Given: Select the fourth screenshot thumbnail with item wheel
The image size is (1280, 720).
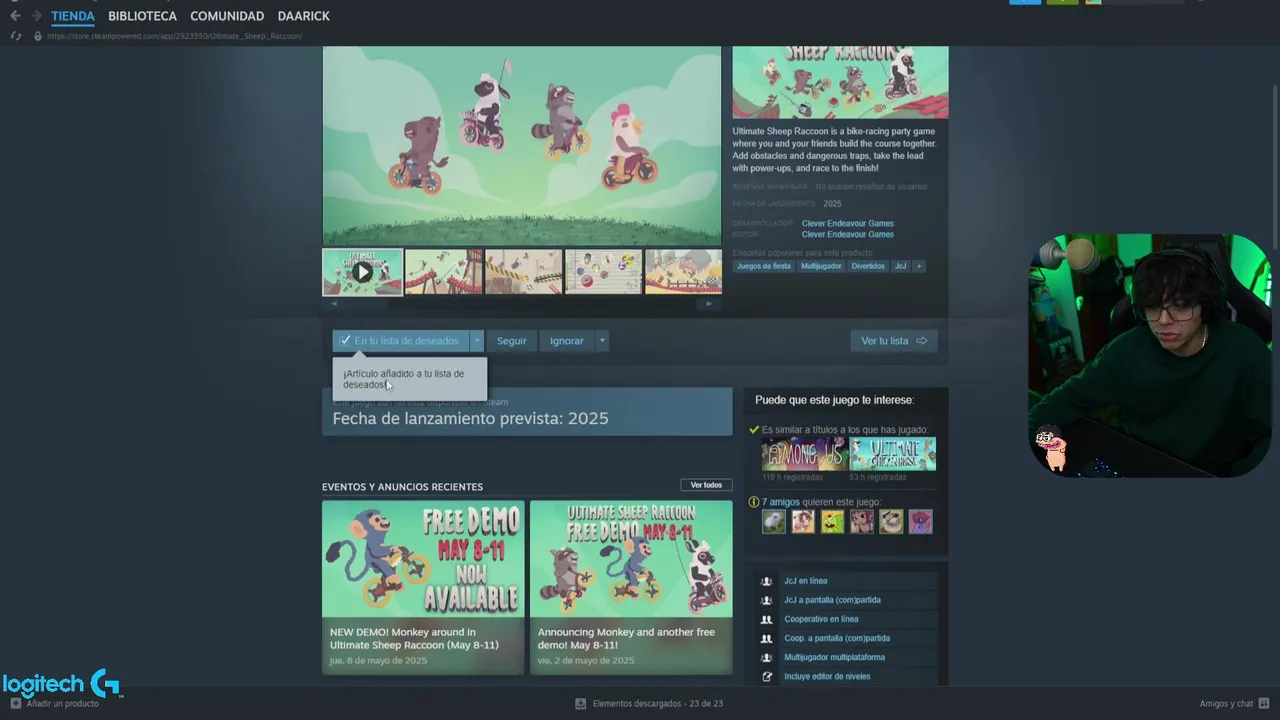Looking at the screenshot, I should click(x=603, y=272).
